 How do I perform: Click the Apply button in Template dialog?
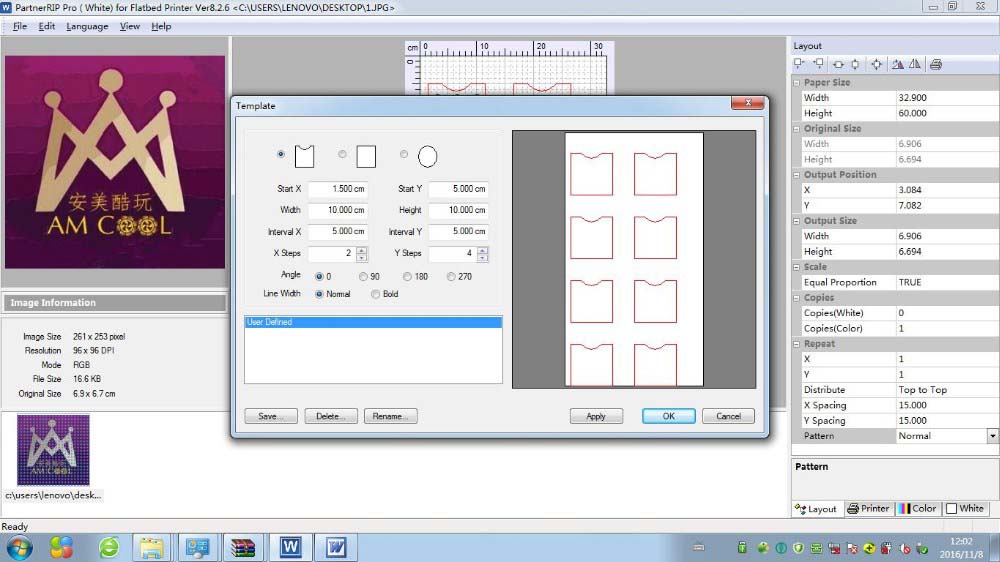596,416
